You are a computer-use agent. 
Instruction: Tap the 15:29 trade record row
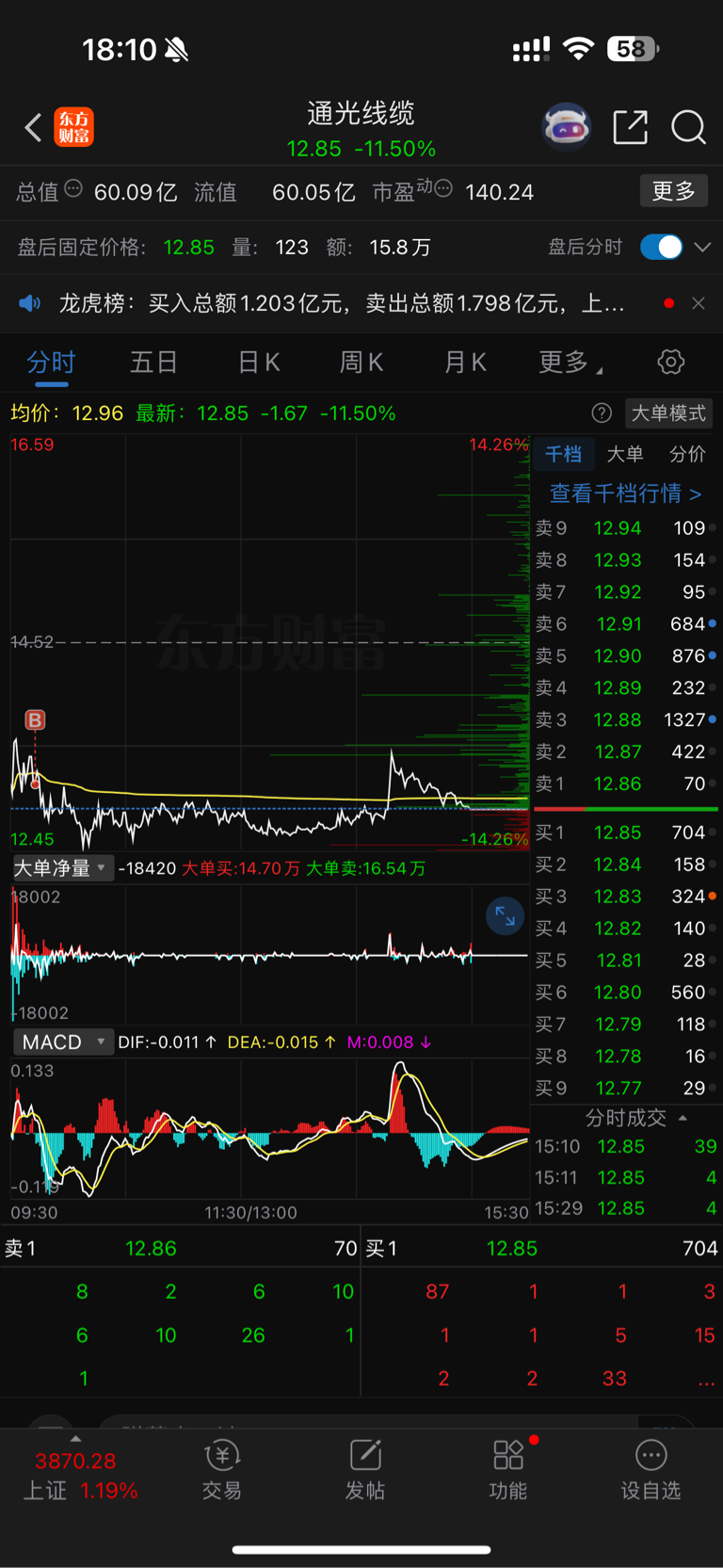tap(625, 1207)
